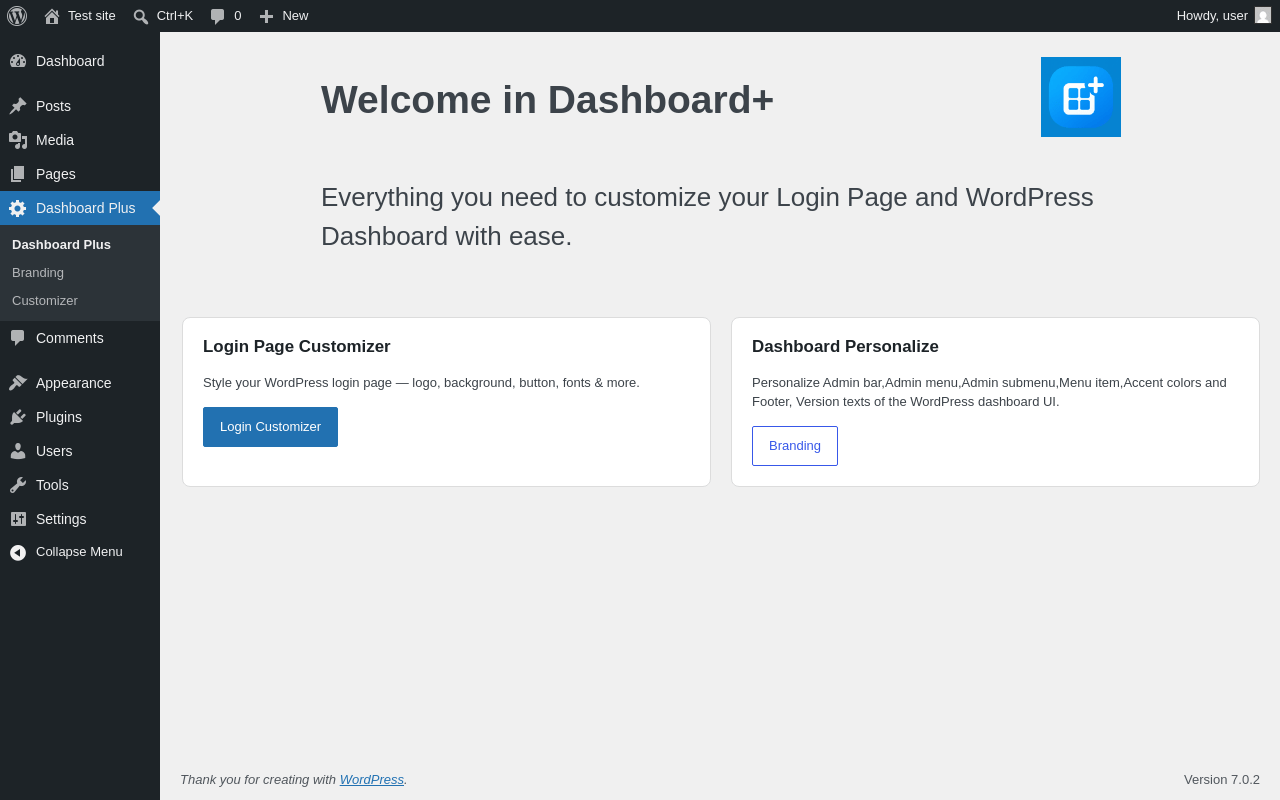The width and height of the screenshot is (1280, 800).
Task: Click the Dashboard gauge icon in sidebar
Action: [18, 61]
